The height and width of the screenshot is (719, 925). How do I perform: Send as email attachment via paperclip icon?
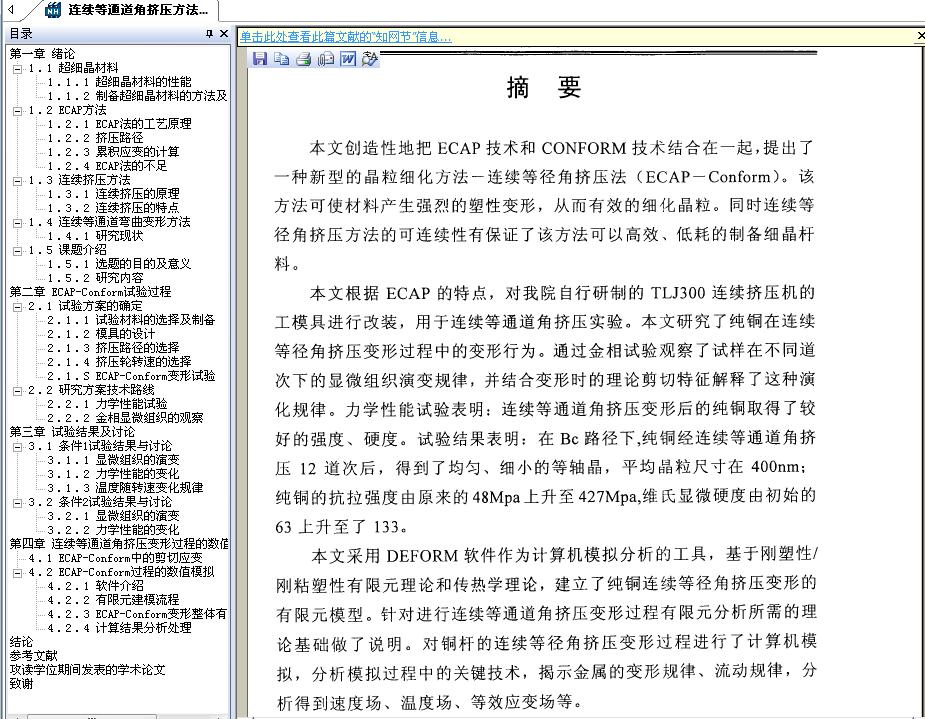coord(326,58)
